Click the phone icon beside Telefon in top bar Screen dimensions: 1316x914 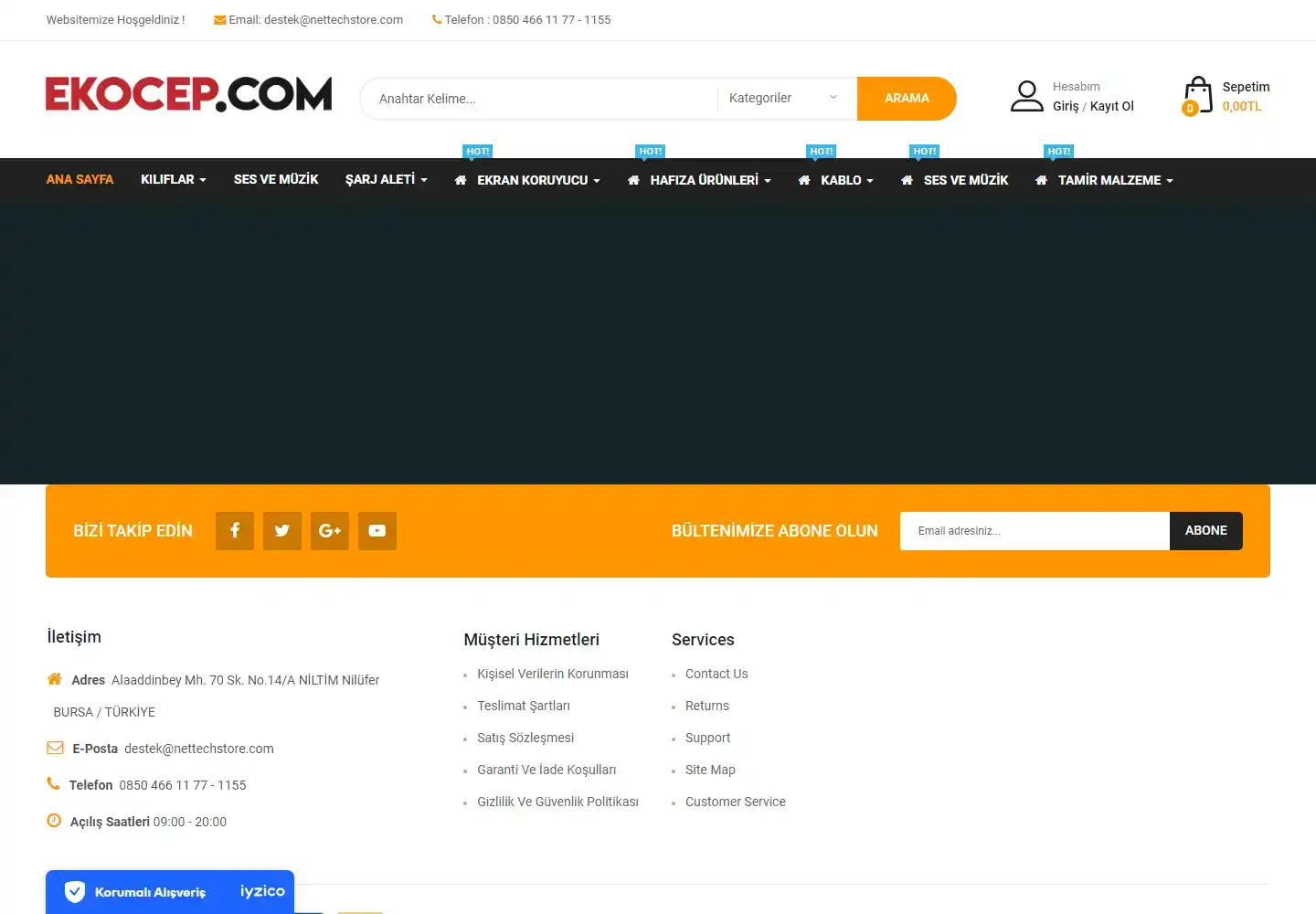tap(437, 19)
